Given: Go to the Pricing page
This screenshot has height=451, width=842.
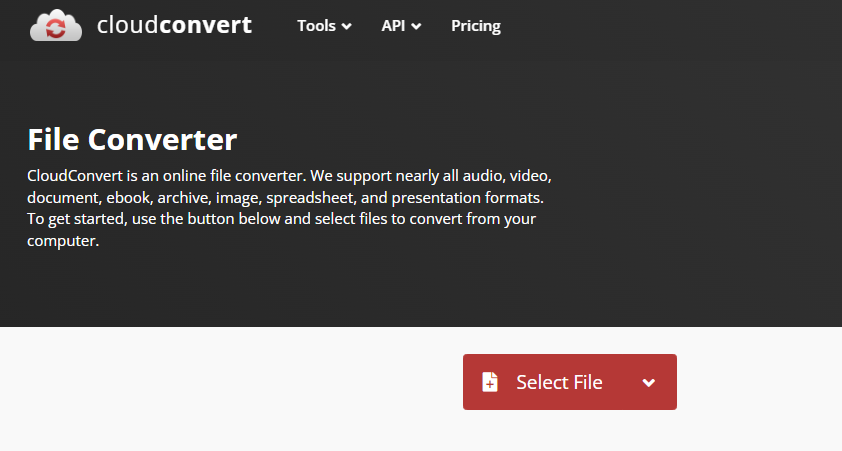Looking at the screenshot, I should [476, 26].
